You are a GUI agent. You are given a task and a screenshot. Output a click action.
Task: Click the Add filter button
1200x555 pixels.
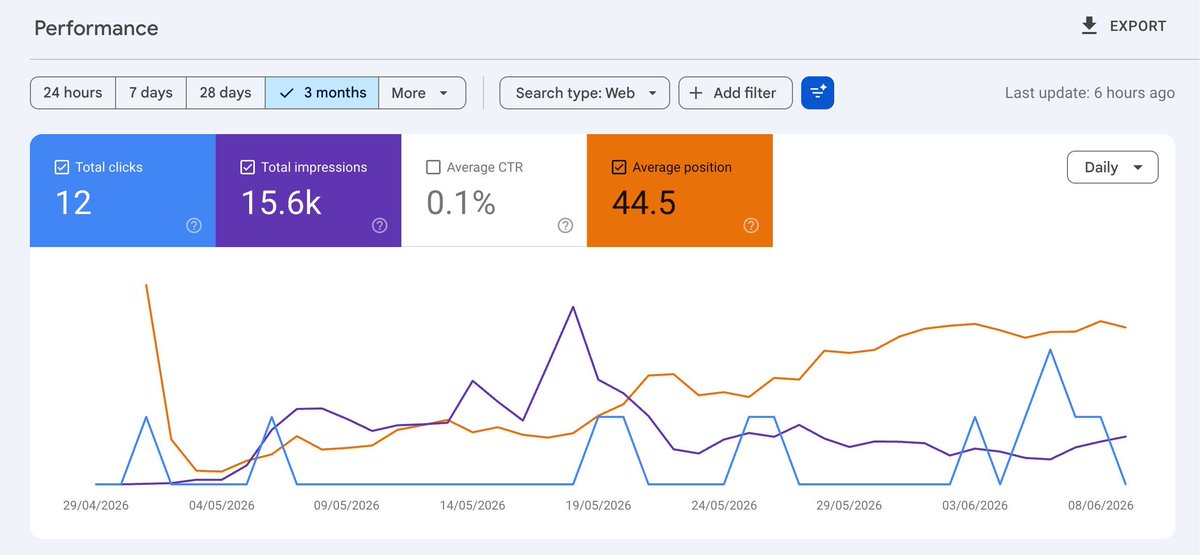tap(735, 93)
